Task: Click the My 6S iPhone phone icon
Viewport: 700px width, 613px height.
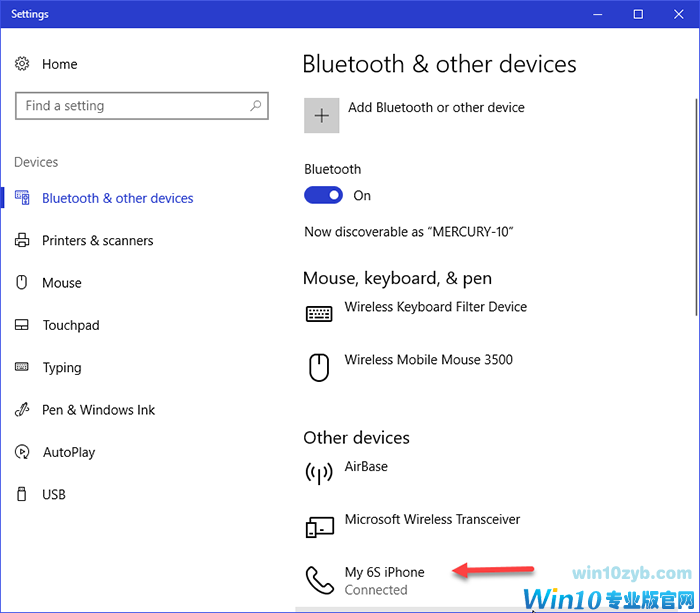Action: pyautogui.click(x=319, y=579)
